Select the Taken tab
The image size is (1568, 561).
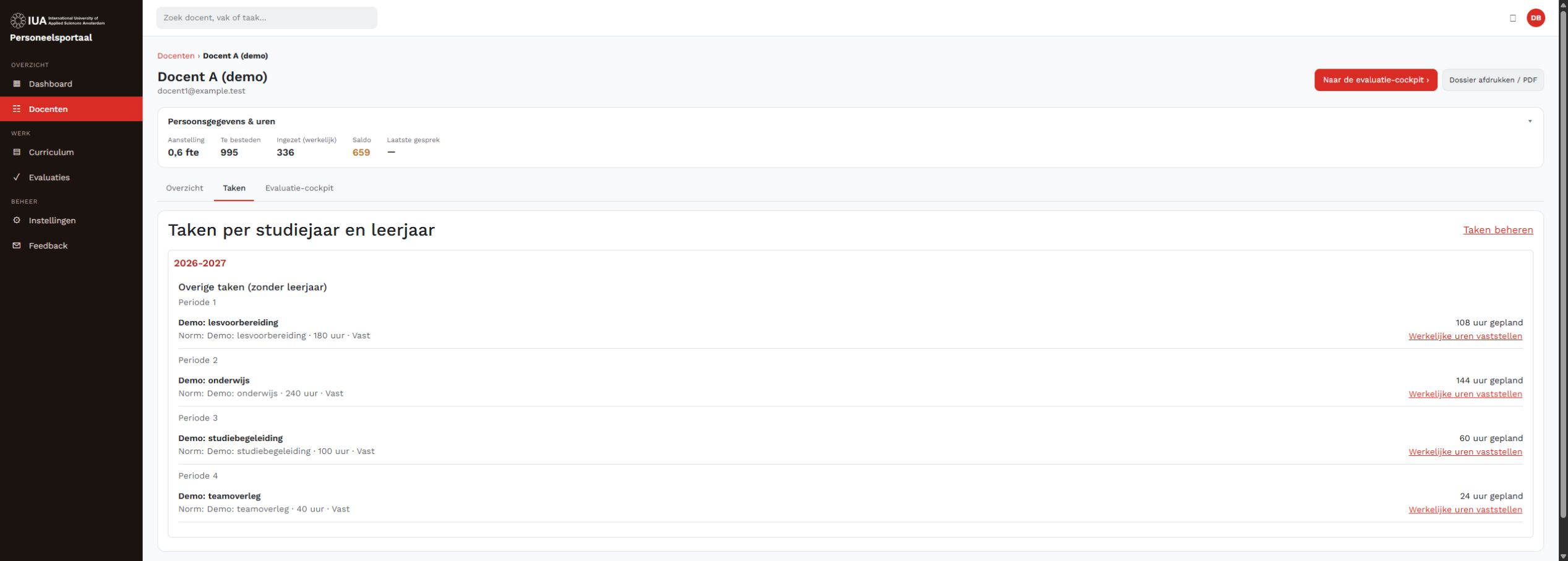point(234,188)
